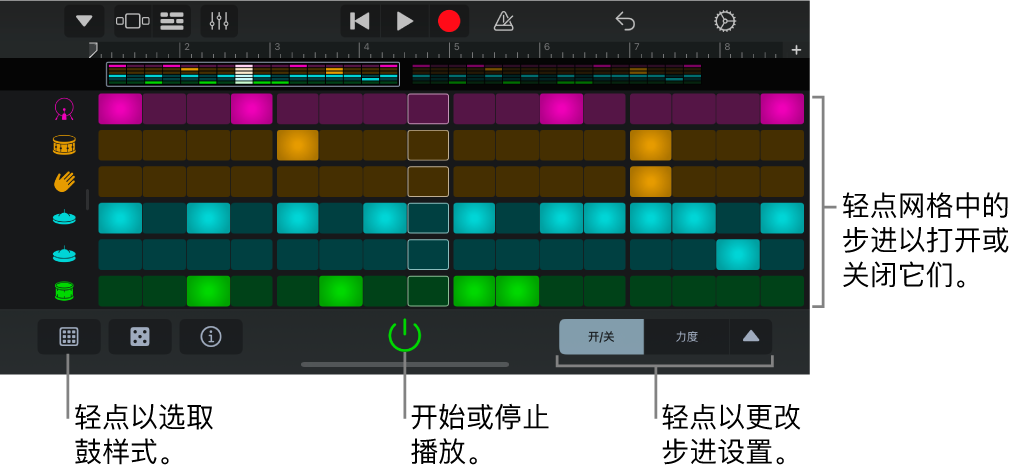Turn on kick row step 2
The height and width of the screenshot is (476, 1021).
(x=164, y=109)
